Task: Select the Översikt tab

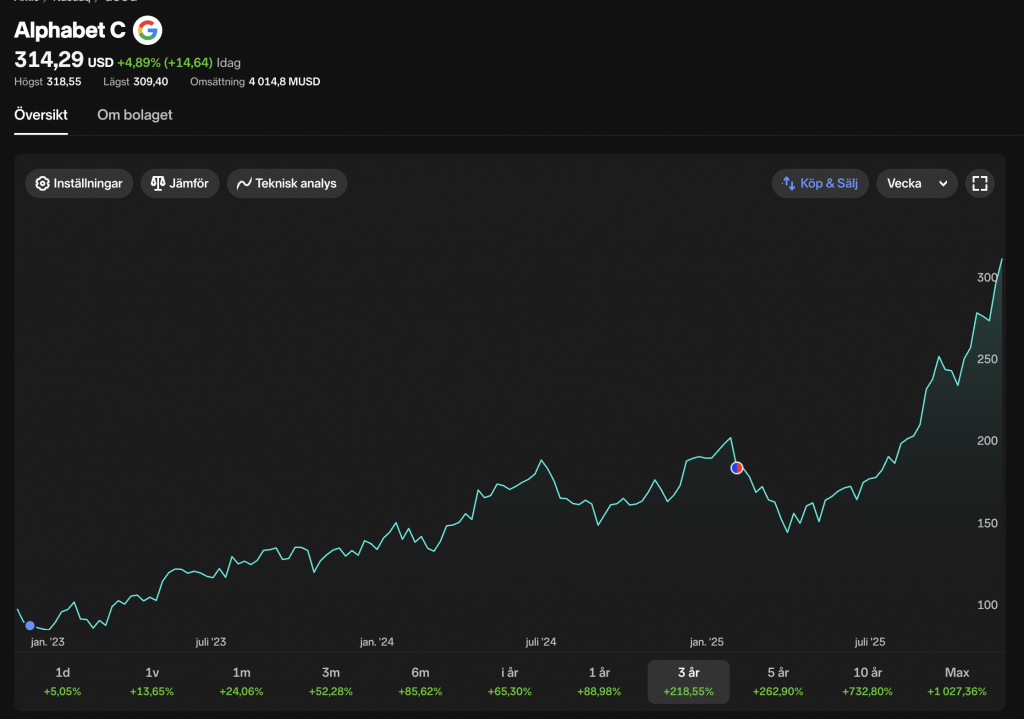Action: pos(41,115)
